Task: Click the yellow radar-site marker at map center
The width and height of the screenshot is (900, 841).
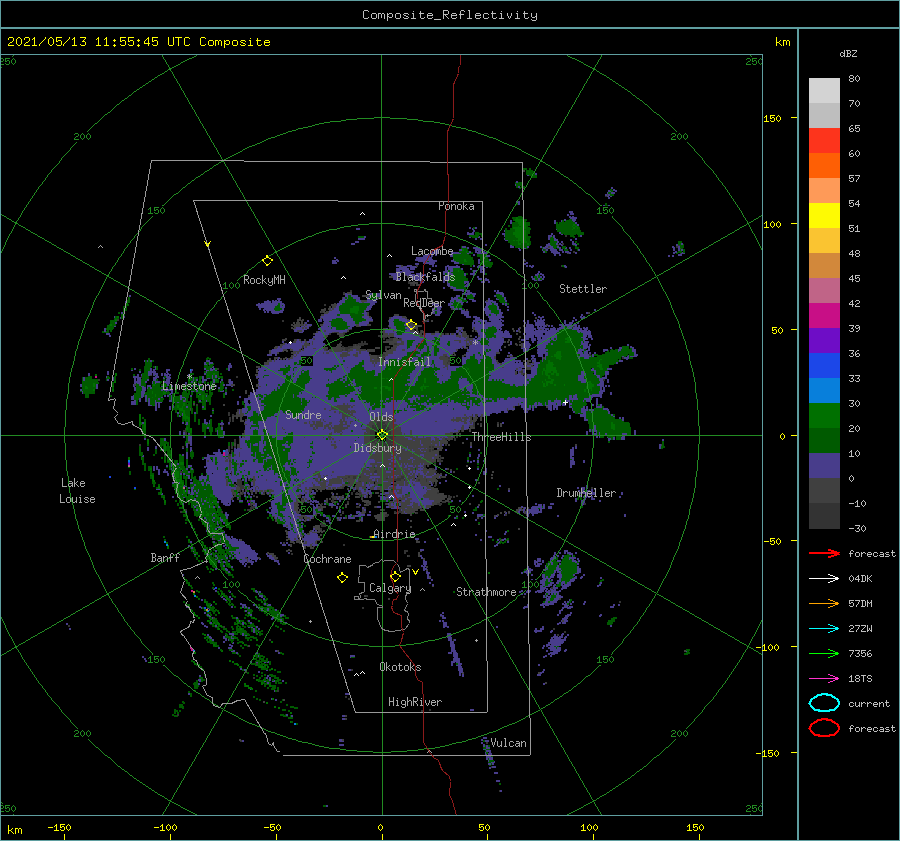Action: 382,435
